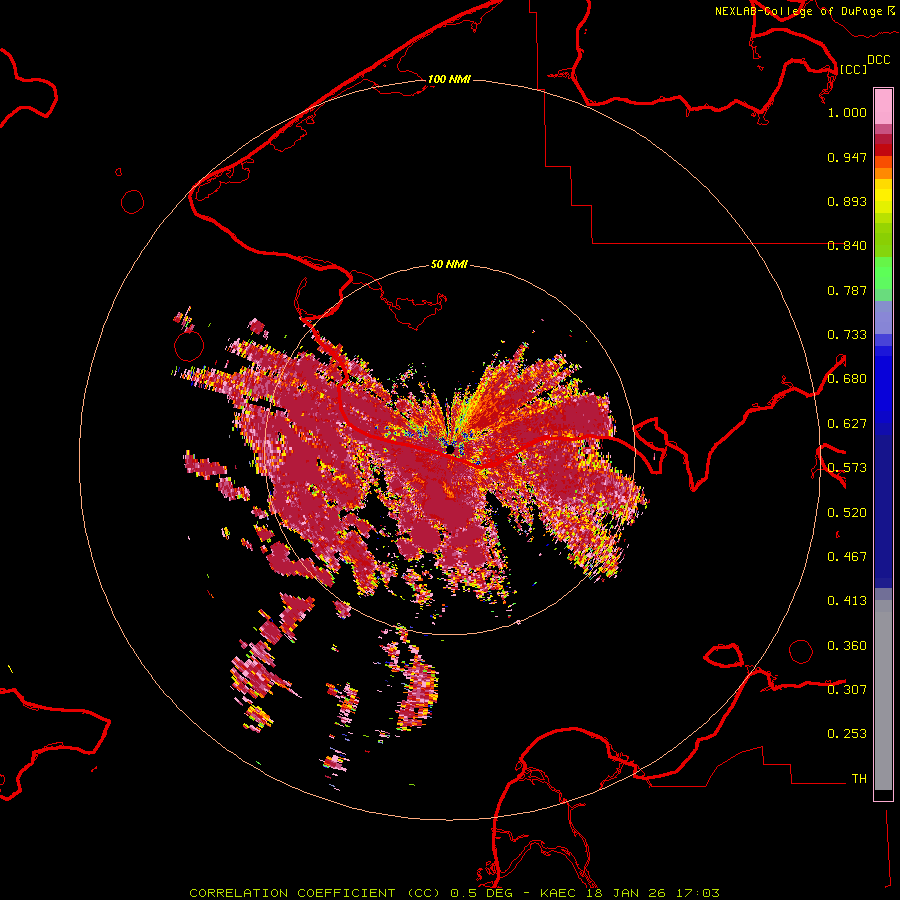Click the 0.360 legend value
This screenshot has height=900, width=900.
click(847, 646)
